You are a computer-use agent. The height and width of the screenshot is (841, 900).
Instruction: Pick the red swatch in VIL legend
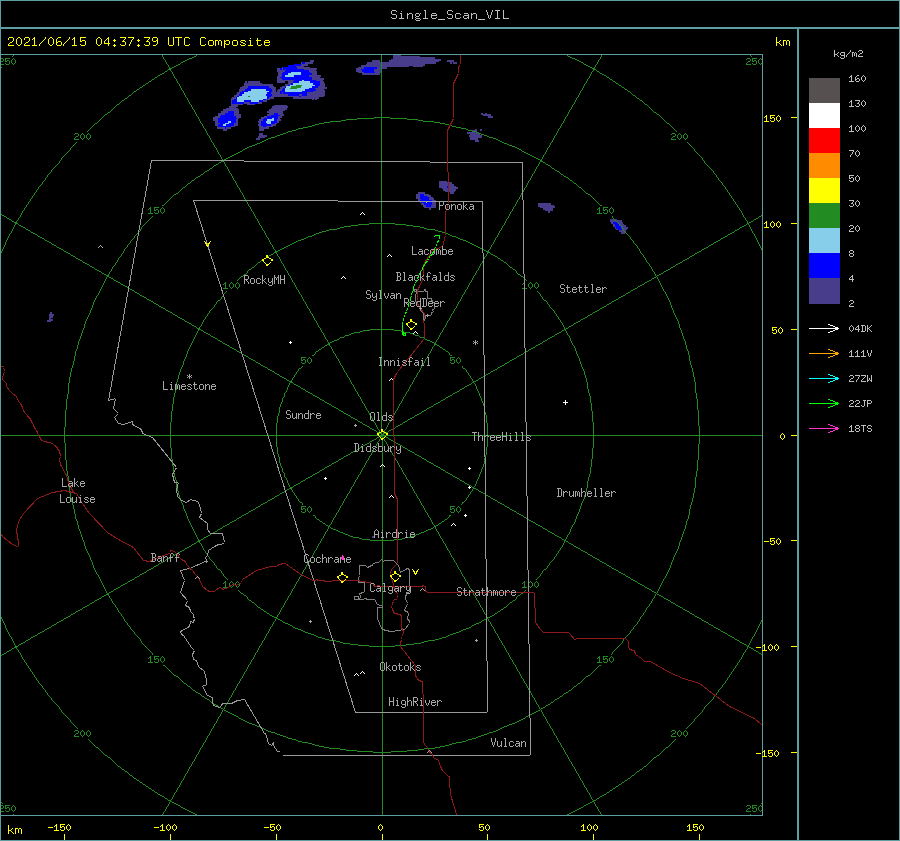point(824,141)
